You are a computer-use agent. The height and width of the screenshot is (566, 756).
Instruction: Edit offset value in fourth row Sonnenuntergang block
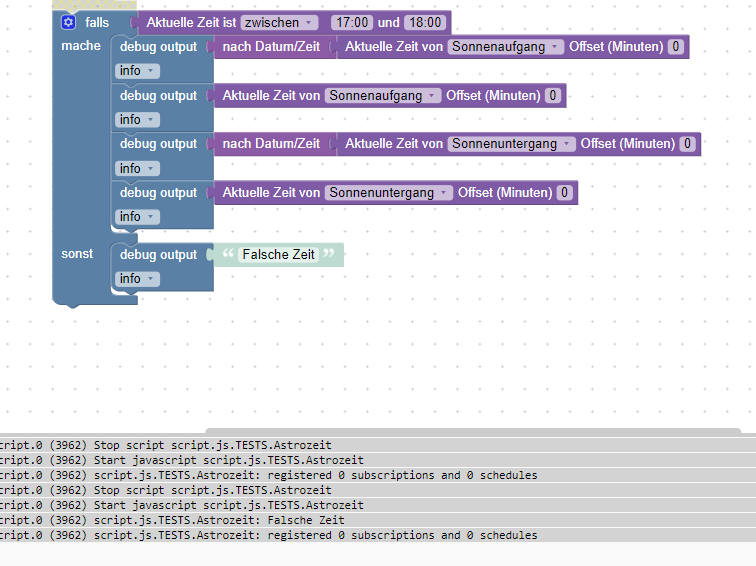[x=564, y=193]
